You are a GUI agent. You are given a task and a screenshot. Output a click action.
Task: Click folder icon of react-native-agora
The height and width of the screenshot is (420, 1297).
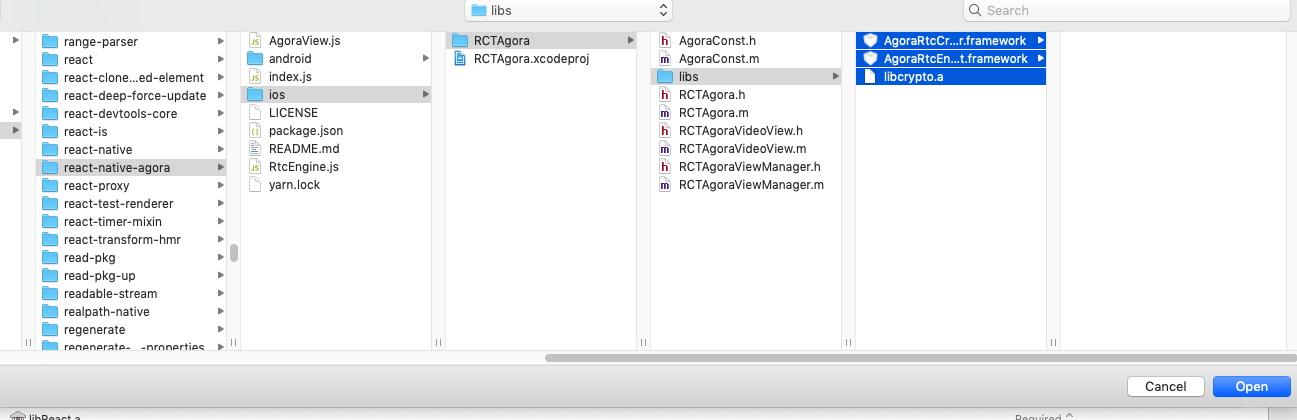pyautogui.click(x=50, y=168)
